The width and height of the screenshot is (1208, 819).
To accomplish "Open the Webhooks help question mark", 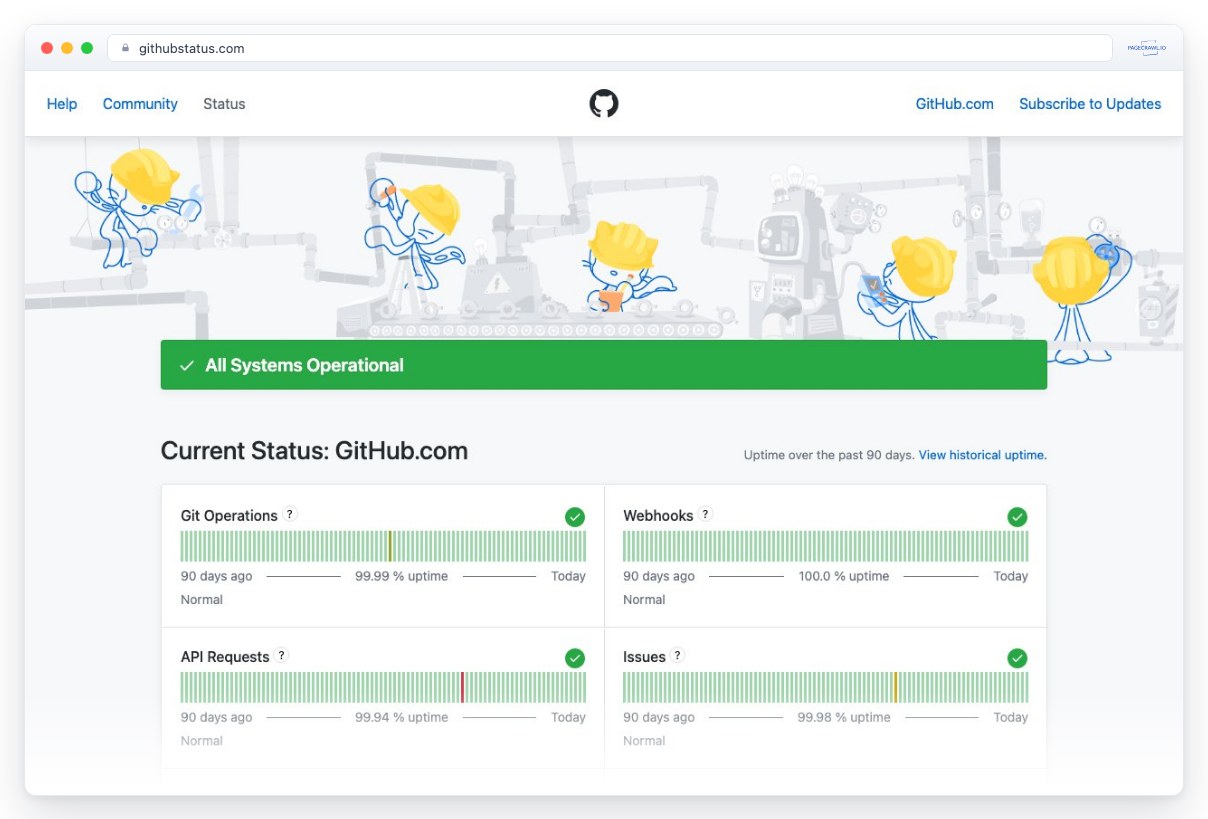I will [x=705, y=514].
